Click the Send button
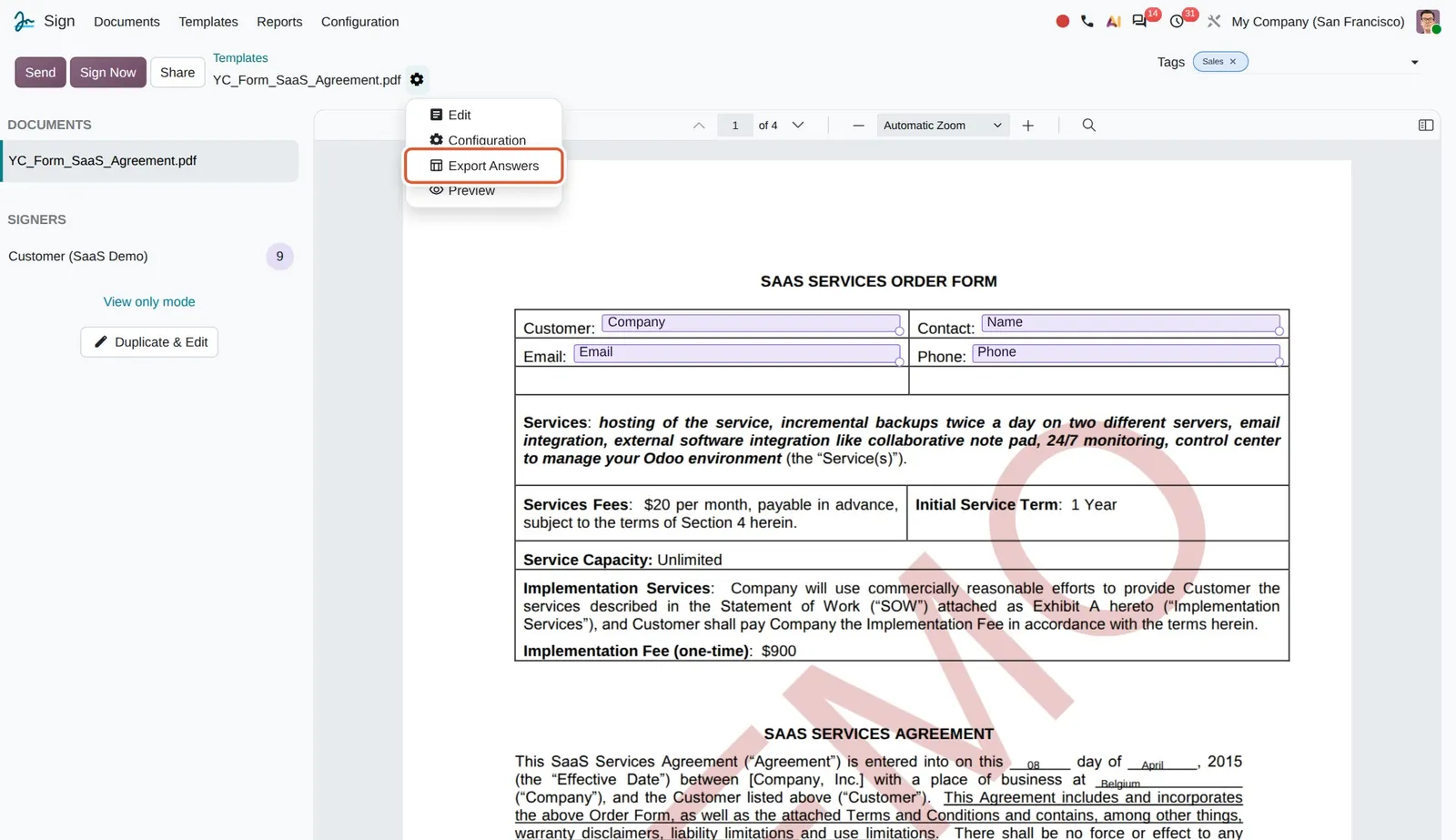Screen dimensions: 1456x840 pos(40,72)
